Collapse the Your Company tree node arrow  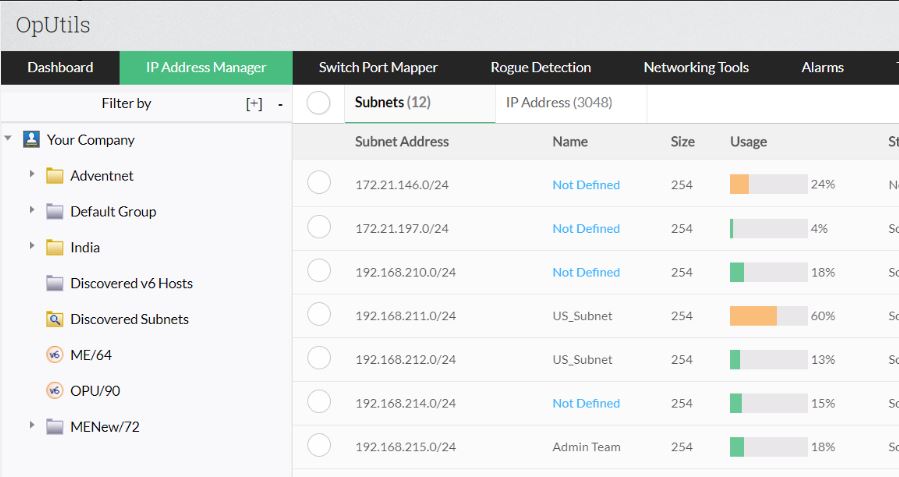(8, 138)
